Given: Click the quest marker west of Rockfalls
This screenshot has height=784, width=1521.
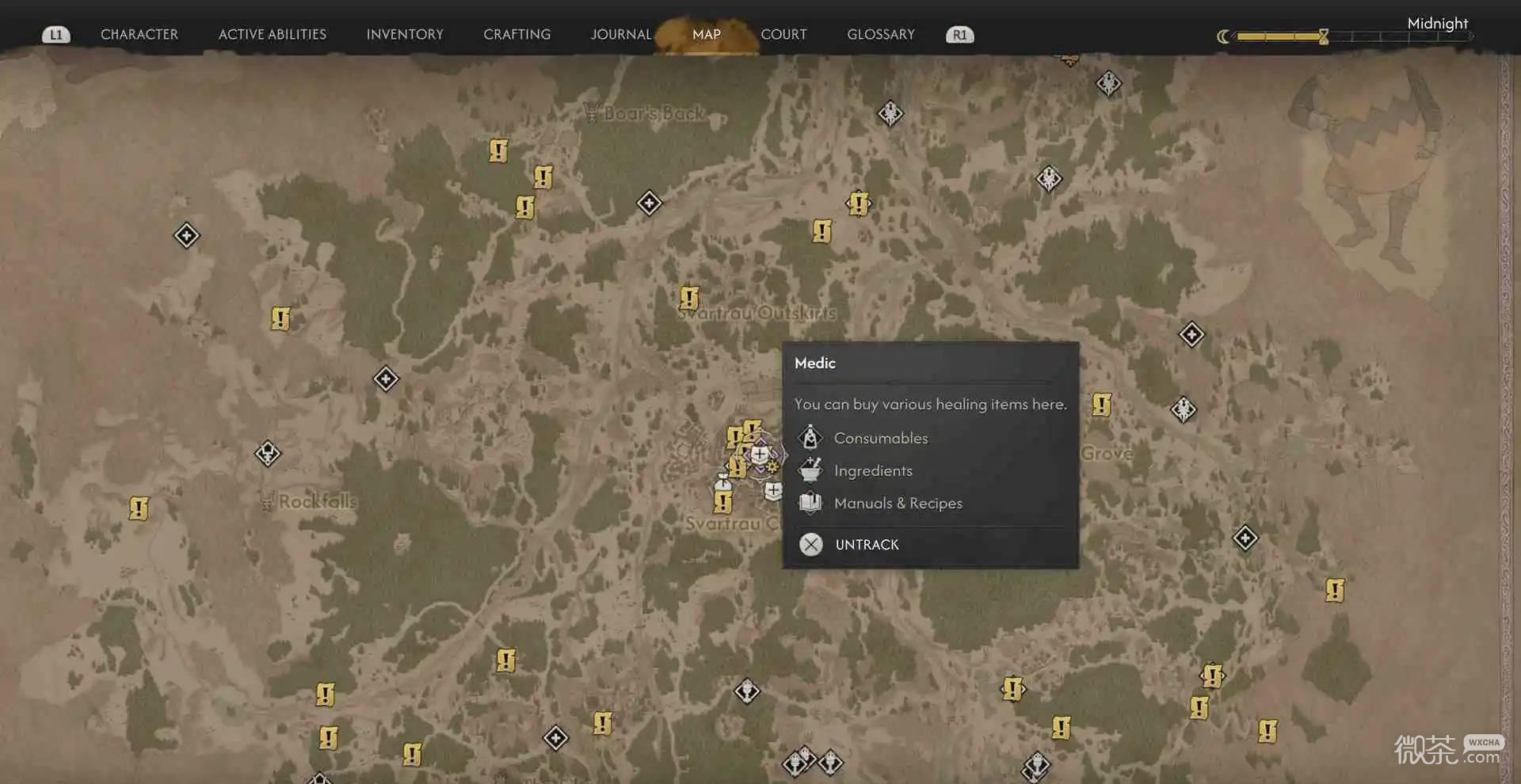Looking at the screenshot, I should (x=139, y=508).
